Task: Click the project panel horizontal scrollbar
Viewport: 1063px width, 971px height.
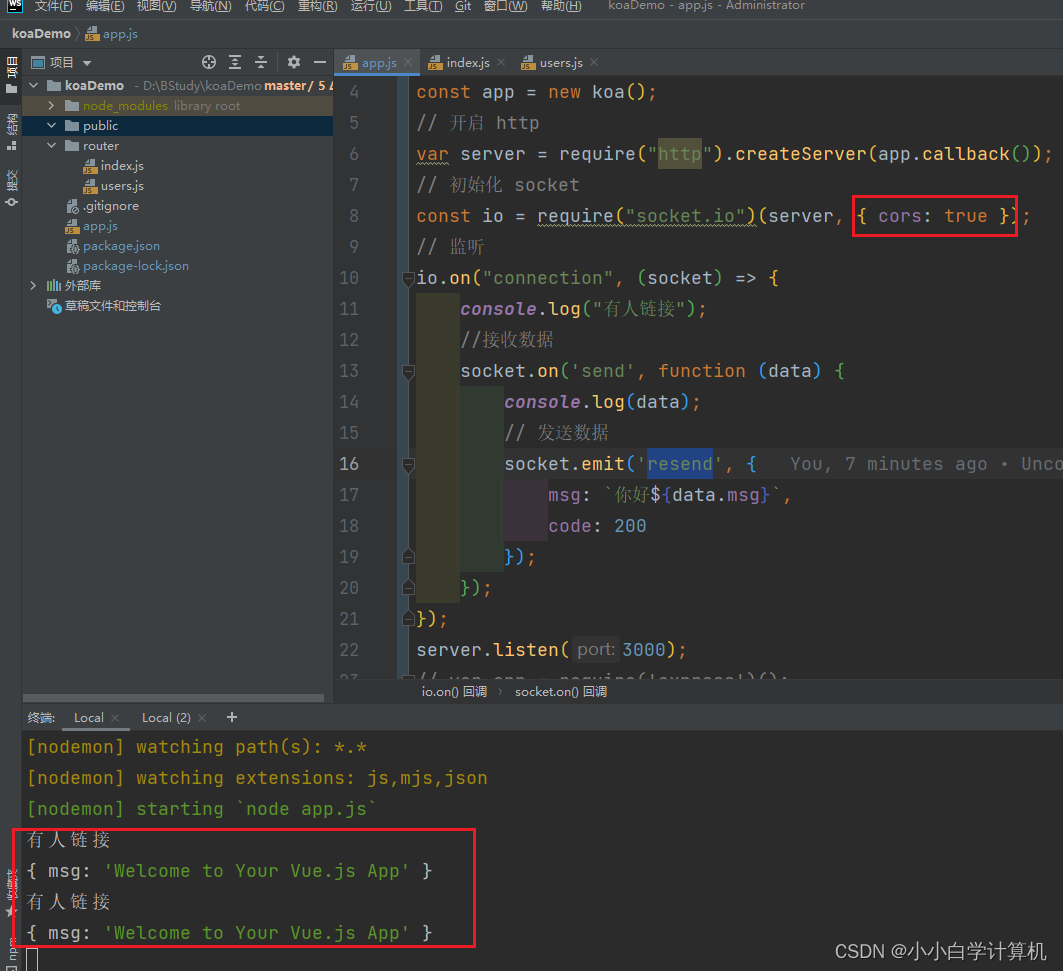Action: tap(174, 698)
